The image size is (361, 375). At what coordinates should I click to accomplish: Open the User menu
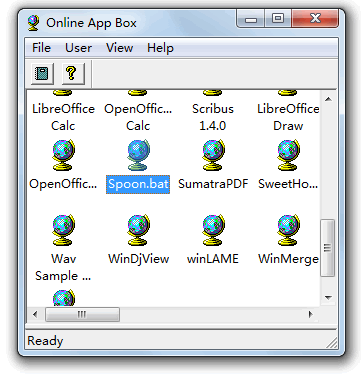[78, 48]
